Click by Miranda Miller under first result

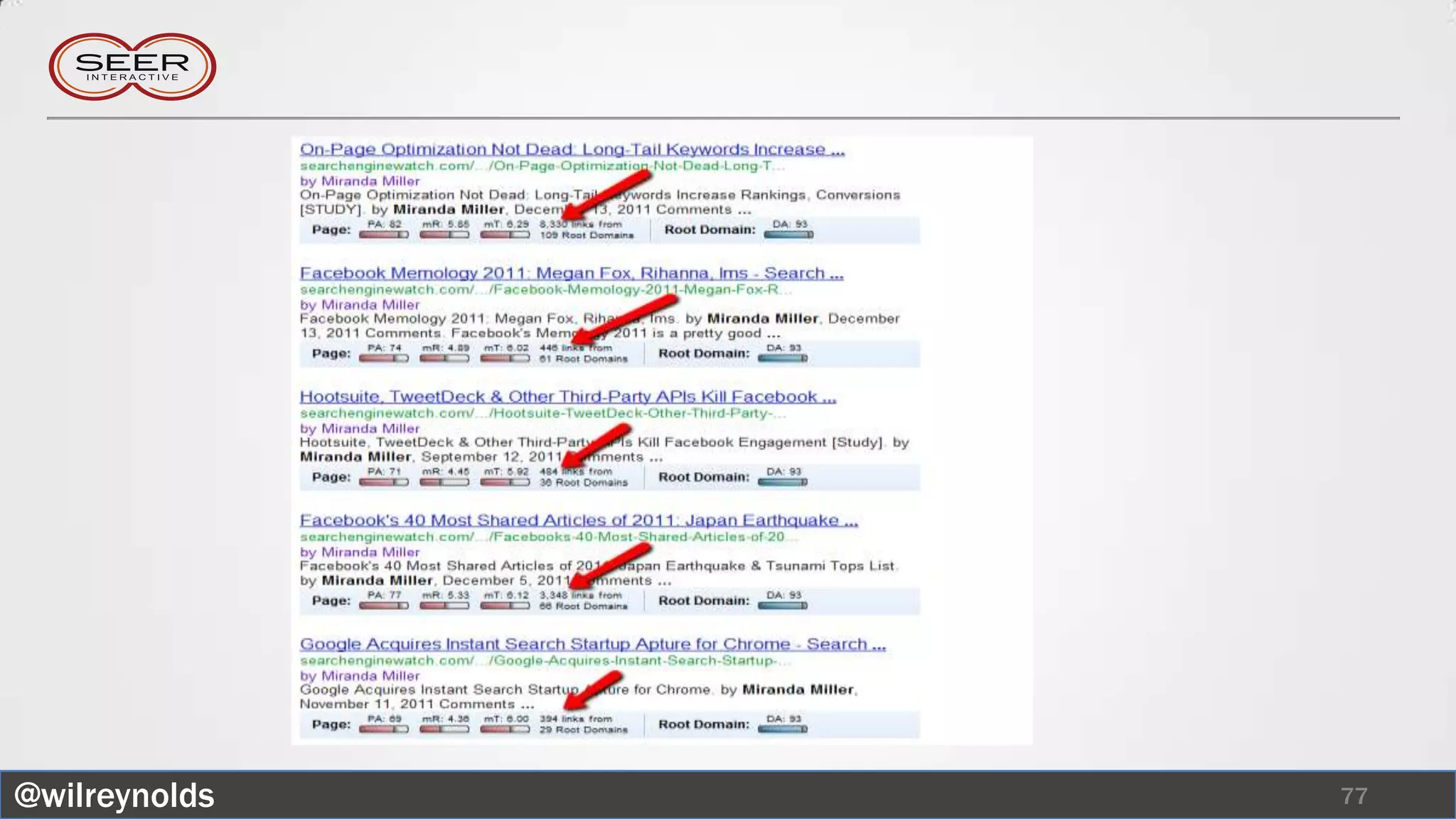pos(360,181)
